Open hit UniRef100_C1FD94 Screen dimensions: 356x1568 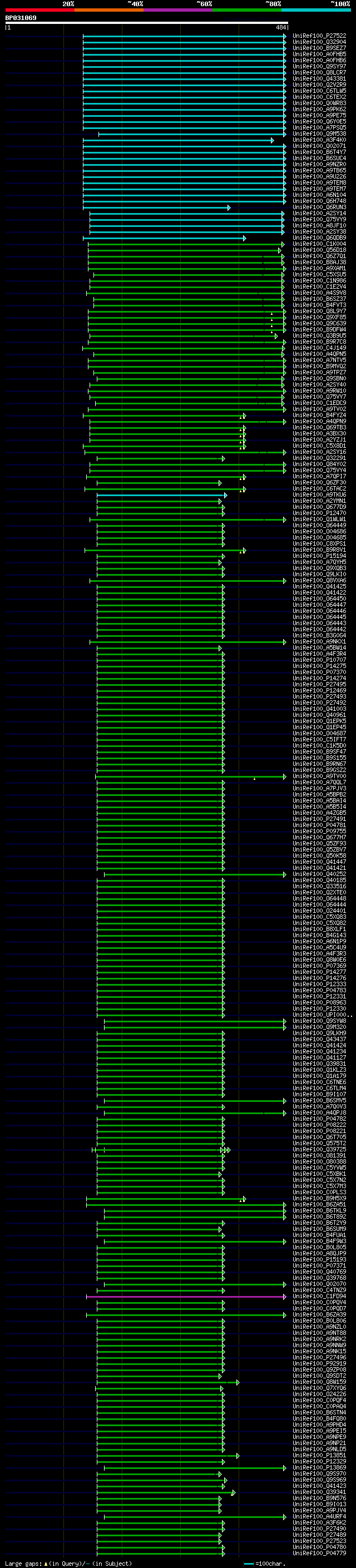coord(319,1297)
